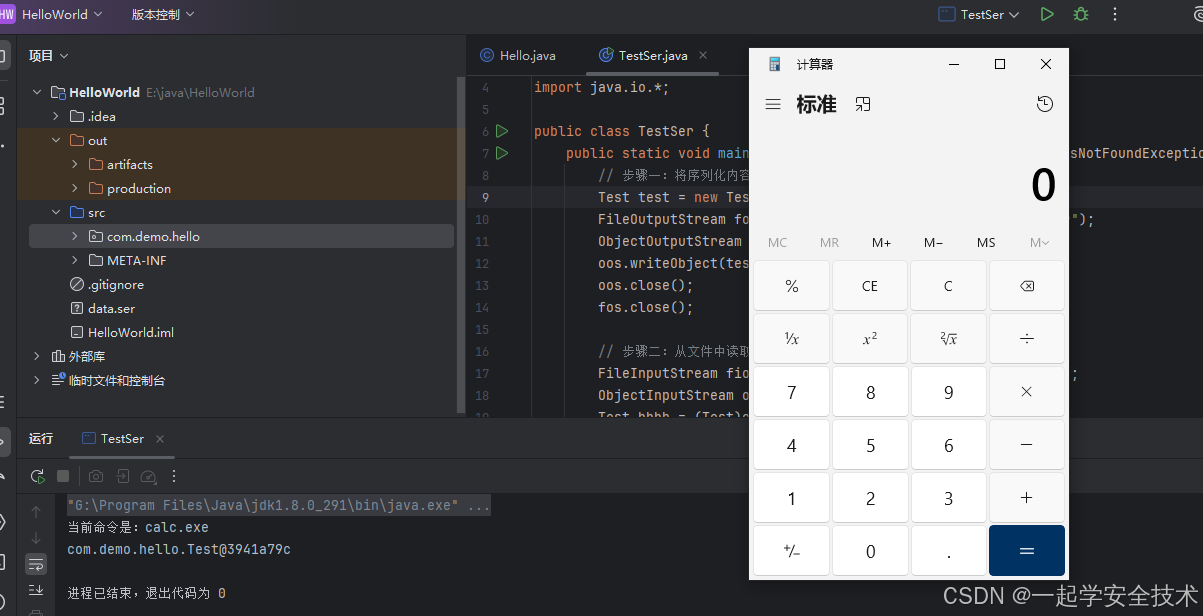Open the profiler gauge icon in Run toolbar
The width and height of the screenshot is (1203, 616).
point(148,477)
